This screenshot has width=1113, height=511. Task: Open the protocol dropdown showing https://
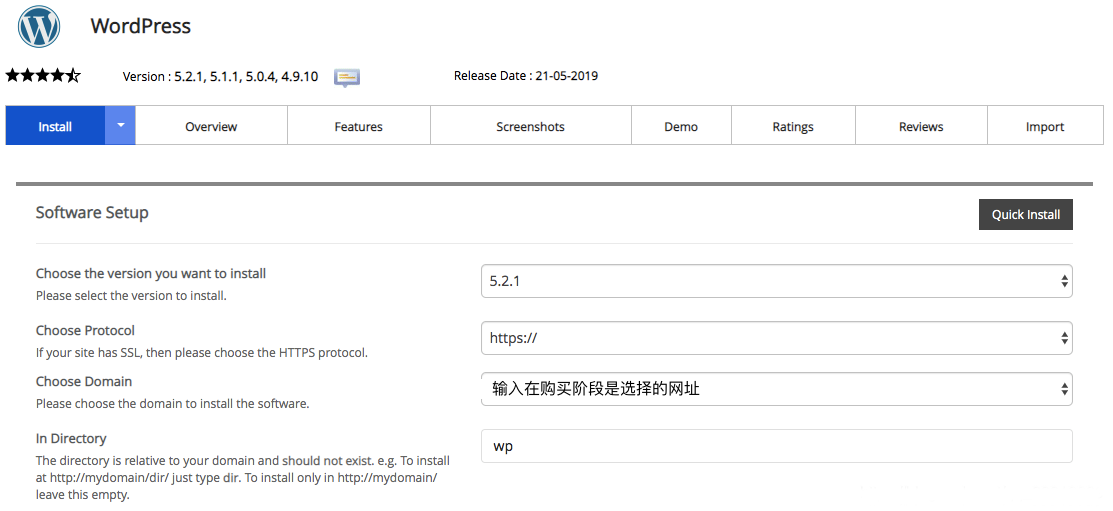(777, 338)
